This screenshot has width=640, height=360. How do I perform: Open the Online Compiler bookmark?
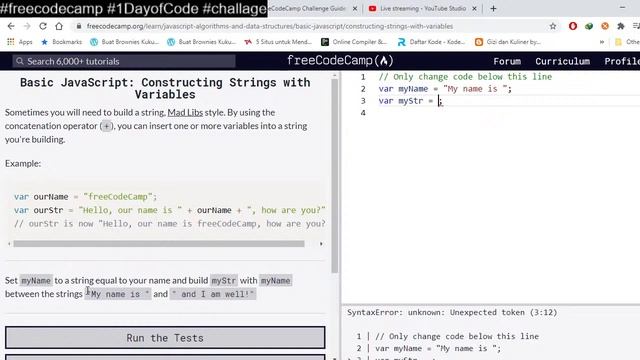click(354, 42)
